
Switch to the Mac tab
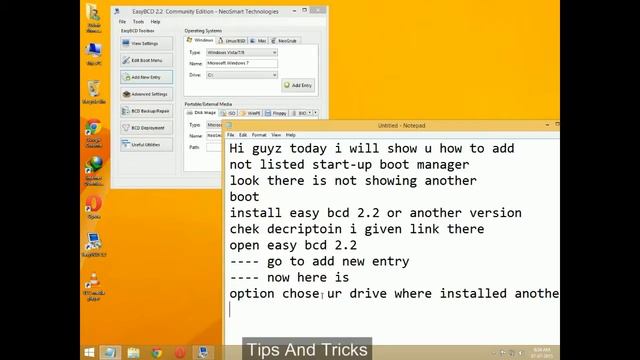[258, 40]
